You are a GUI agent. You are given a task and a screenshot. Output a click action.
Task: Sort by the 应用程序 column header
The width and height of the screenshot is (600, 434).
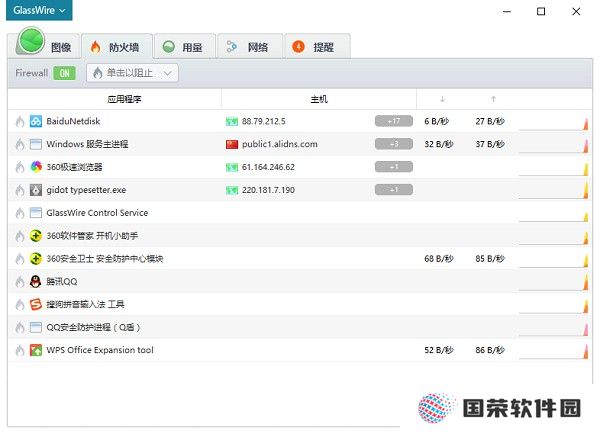coord(124,100)
